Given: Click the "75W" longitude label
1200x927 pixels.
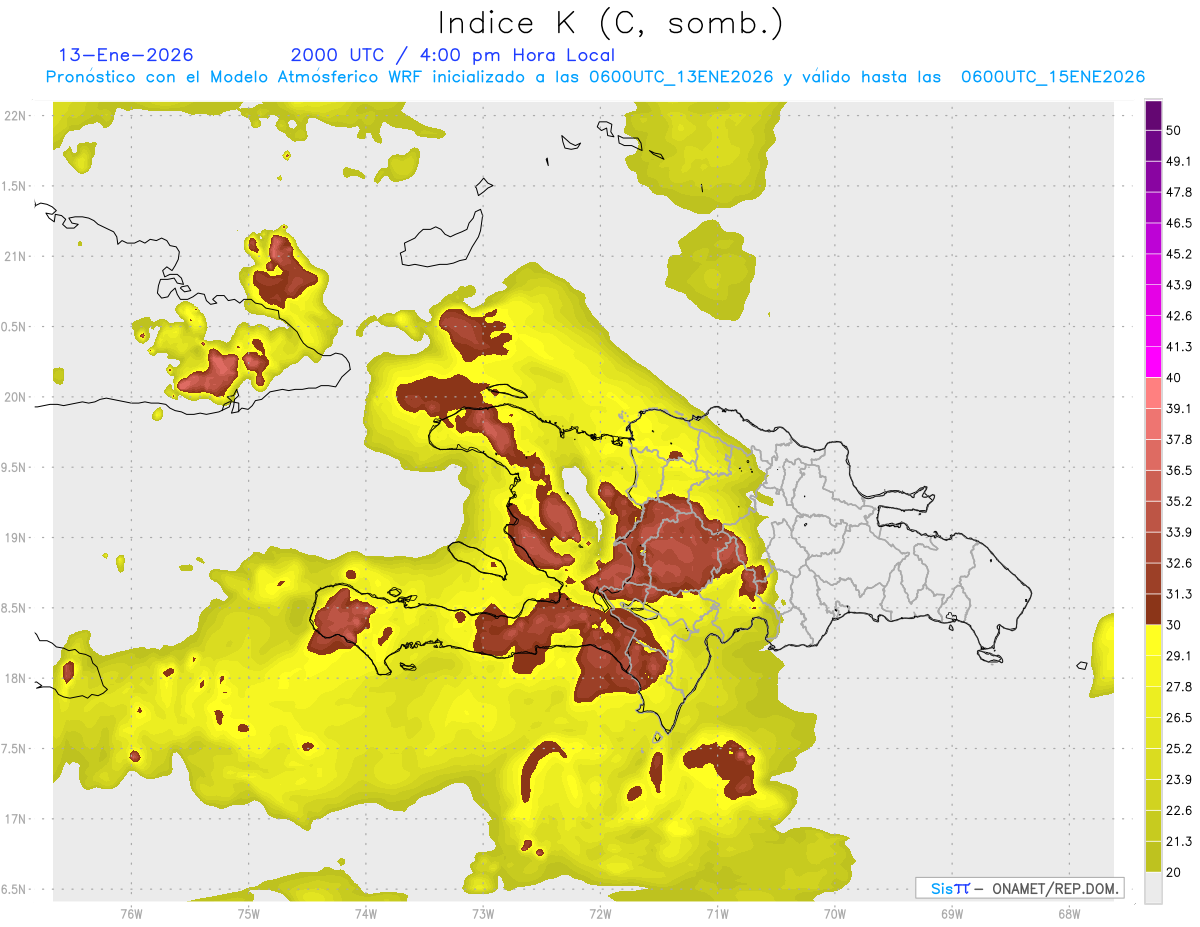Looking at the screenshot, I should (x=249, y=913).
